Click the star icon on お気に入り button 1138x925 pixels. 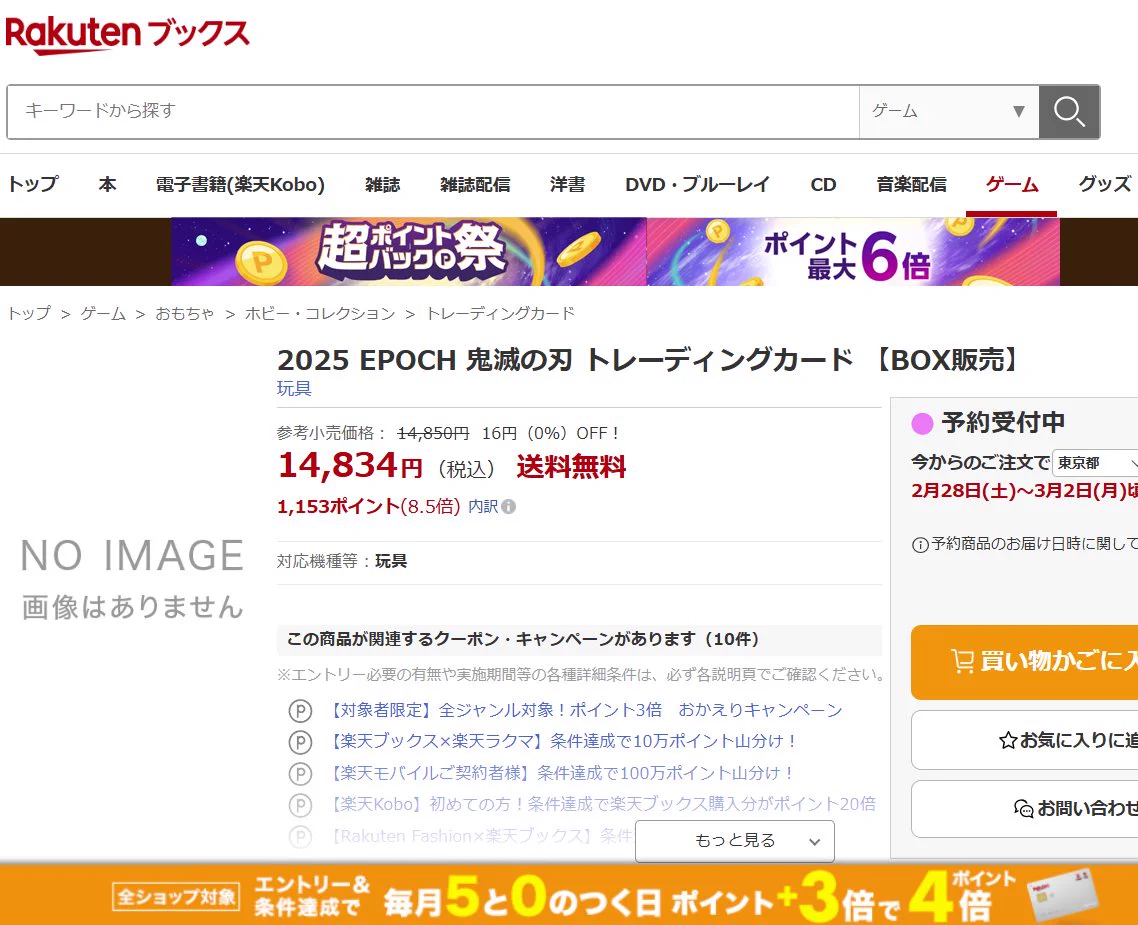1008,741
